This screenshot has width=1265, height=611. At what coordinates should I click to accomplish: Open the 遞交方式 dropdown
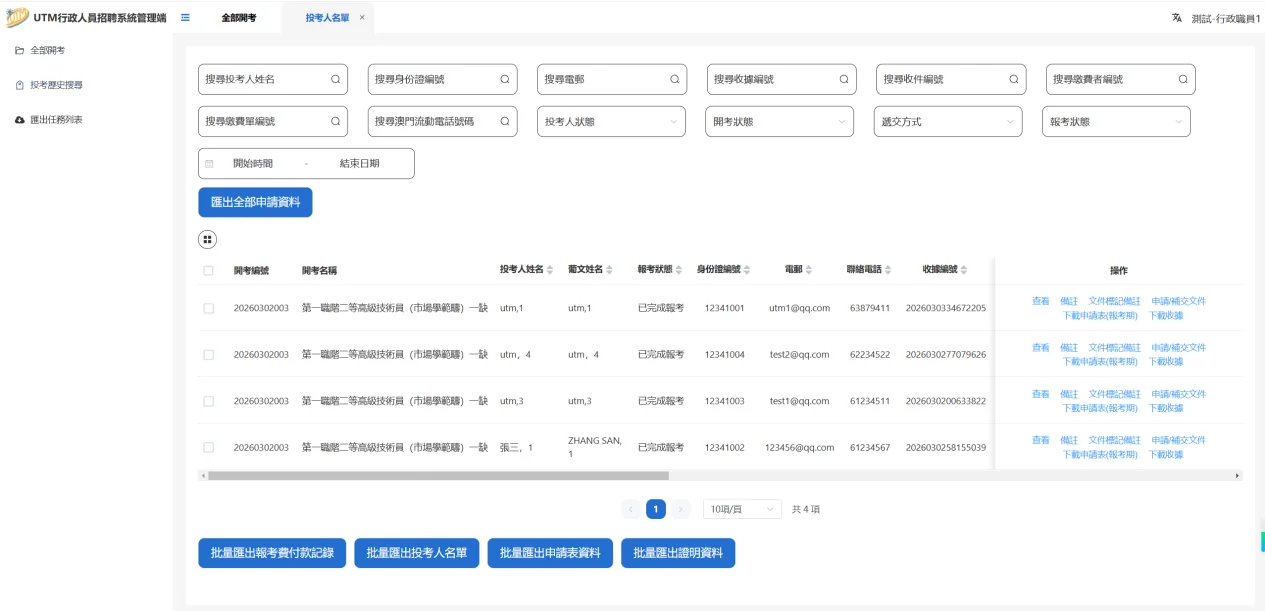click(x=948, y=121)
